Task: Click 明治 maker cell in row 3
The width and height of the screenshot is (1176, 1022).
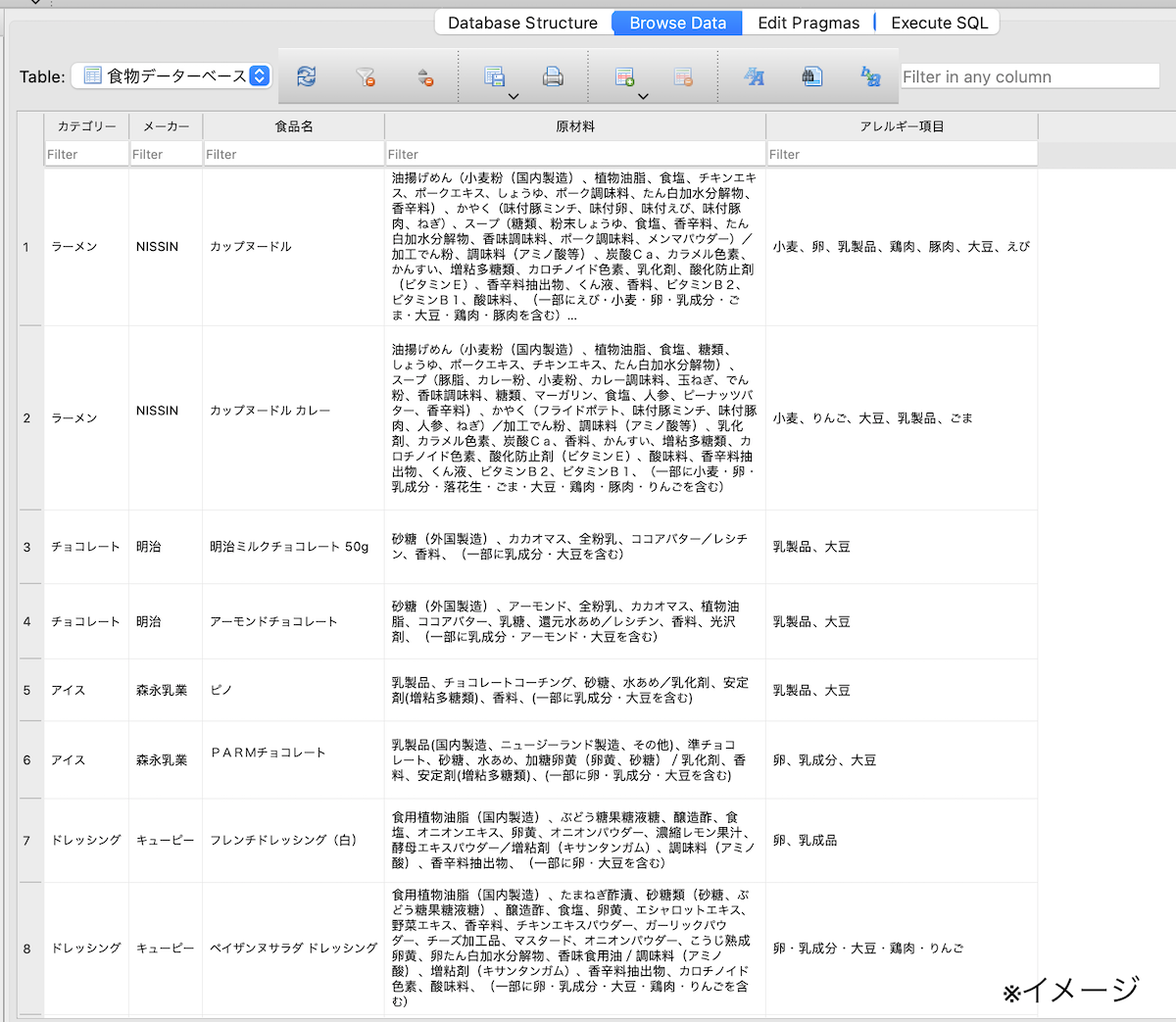Action: pyautogui.click(x=166, y=547)
